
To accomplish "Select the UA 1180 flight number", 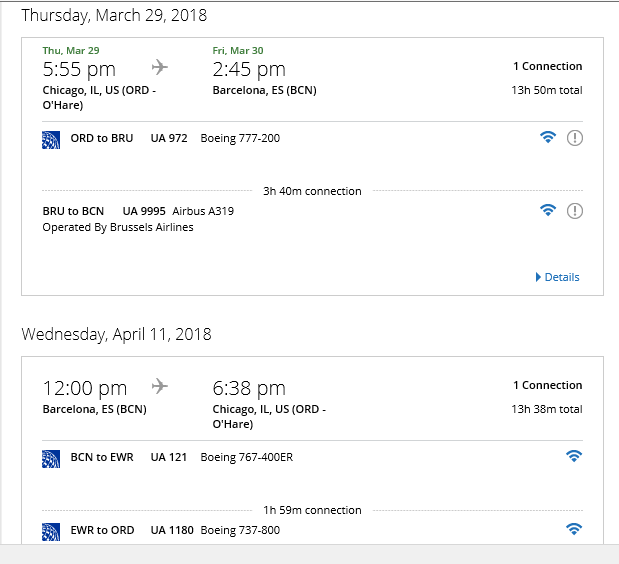I will tap(172, 530).
